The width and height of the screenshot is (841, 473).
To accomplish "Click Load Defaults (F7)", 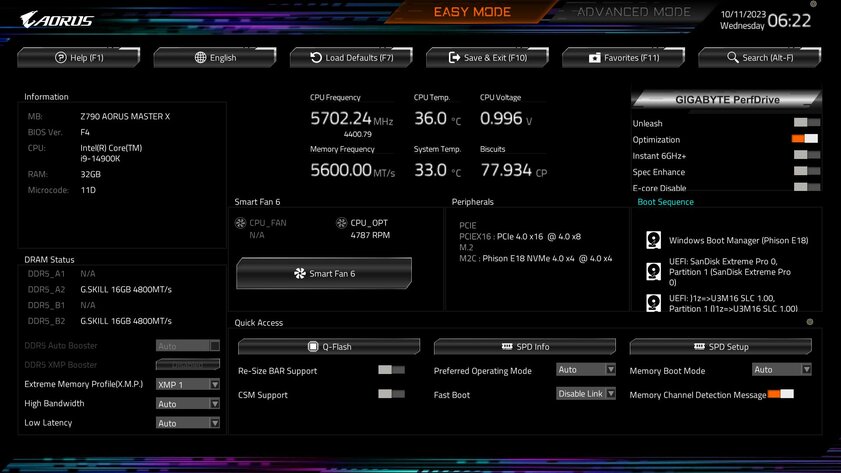I will click(351, 57).
